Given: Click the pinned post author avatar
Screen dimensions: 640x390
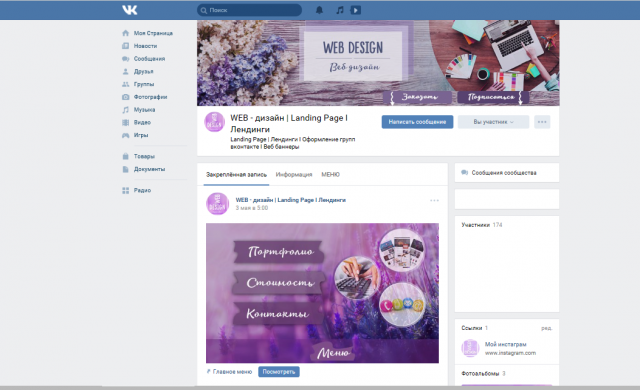Looking at the screenshot, I should coord(217,204).
